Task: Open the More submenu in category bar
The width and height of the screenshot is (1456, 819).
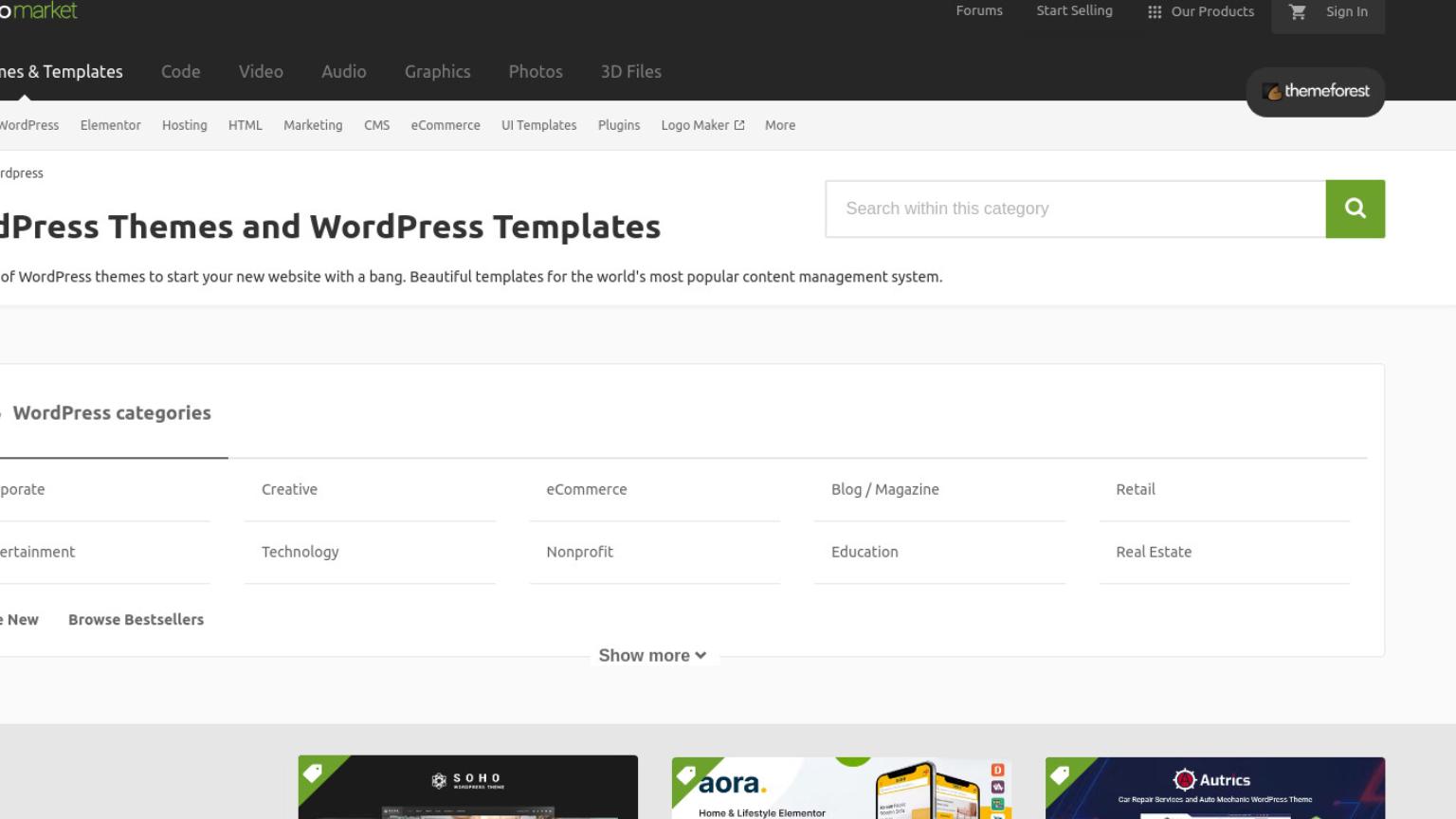Action: (780, 125)
